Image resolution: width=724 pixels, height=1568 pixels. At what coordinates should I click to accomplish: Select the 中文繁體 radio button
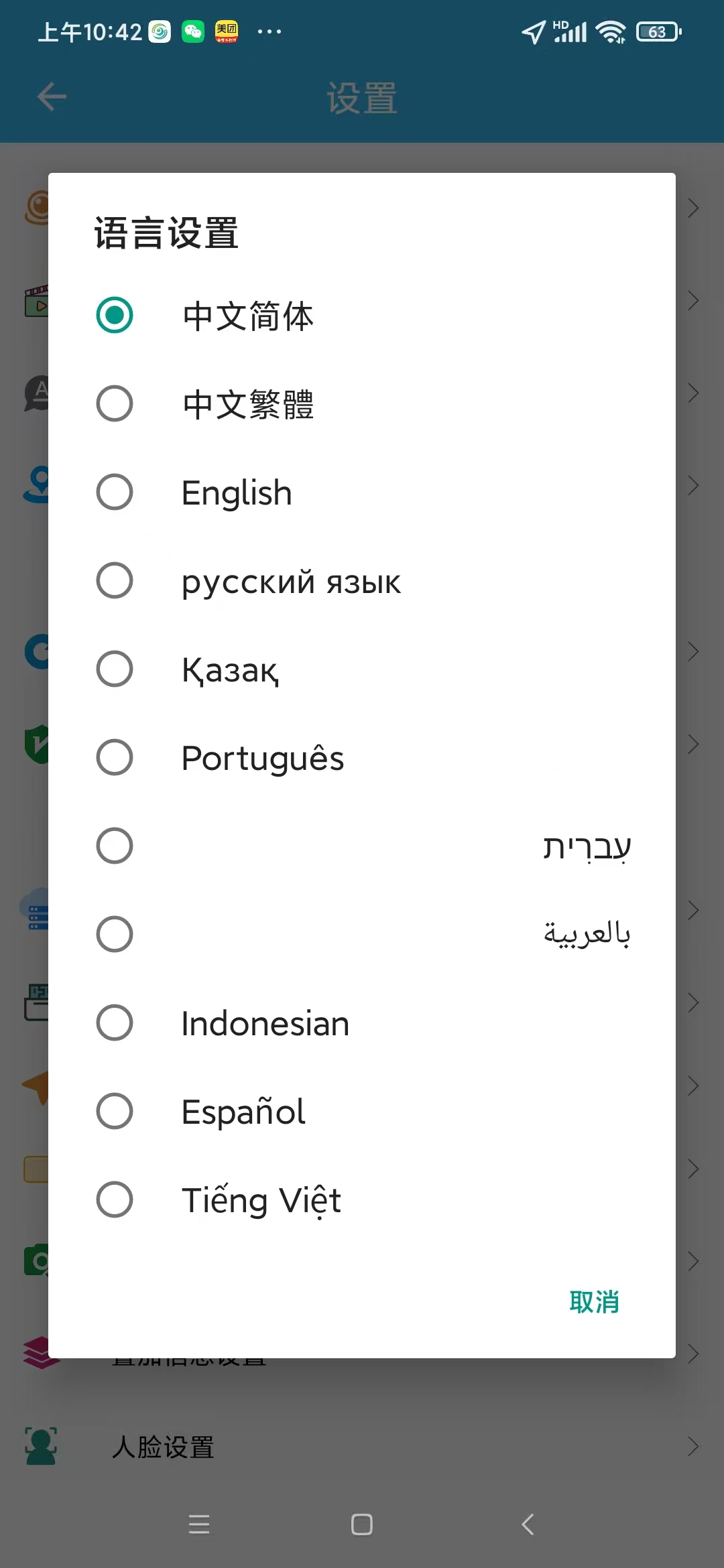click(x=115, y=403)
